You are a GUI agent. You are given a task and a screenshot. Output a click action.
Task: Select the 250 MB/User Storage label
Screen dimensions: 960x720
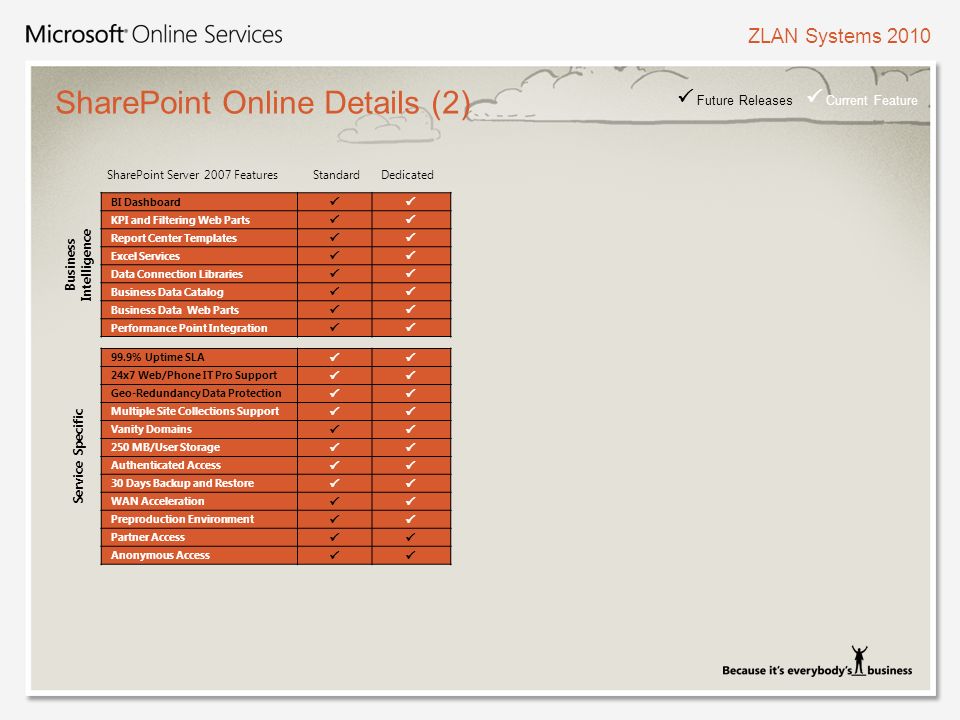(165, 447)
